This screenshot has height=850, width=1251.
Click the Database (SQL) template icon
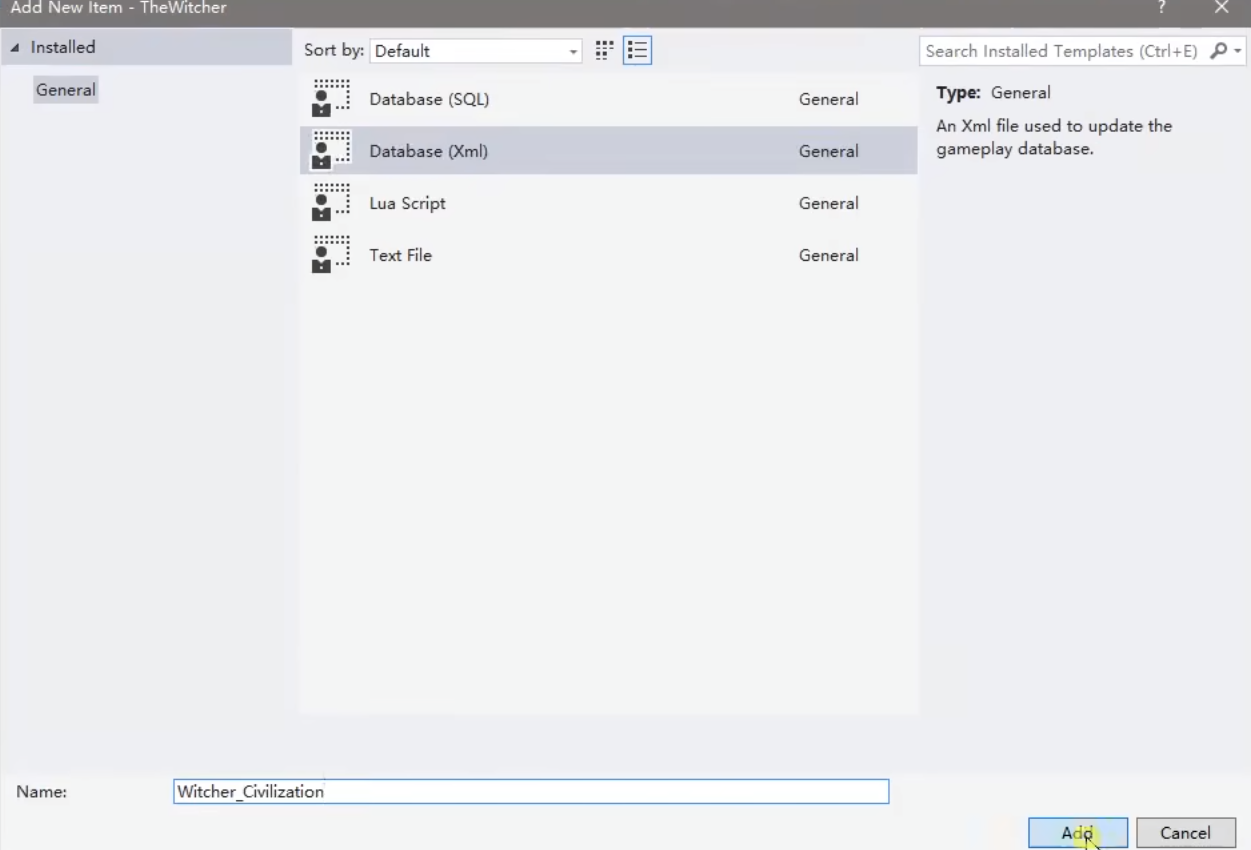(331, 99)
